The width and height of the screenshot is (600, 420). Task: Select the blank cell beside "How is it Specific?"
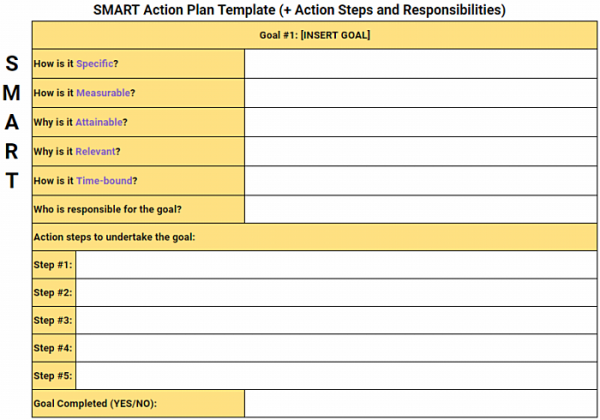point(420,64)
